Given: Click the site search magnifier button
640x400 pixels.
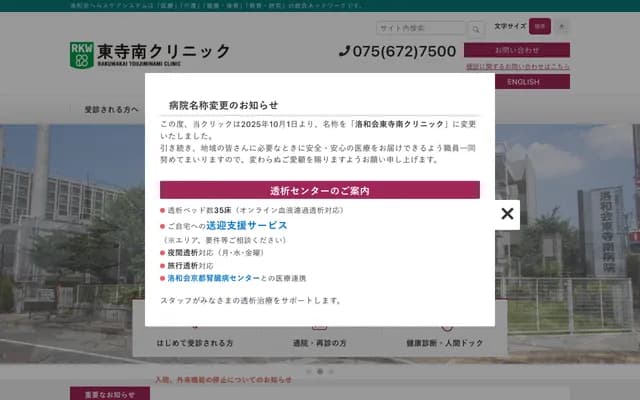Looking at the screenshot, I should click(x=473, y=28).
